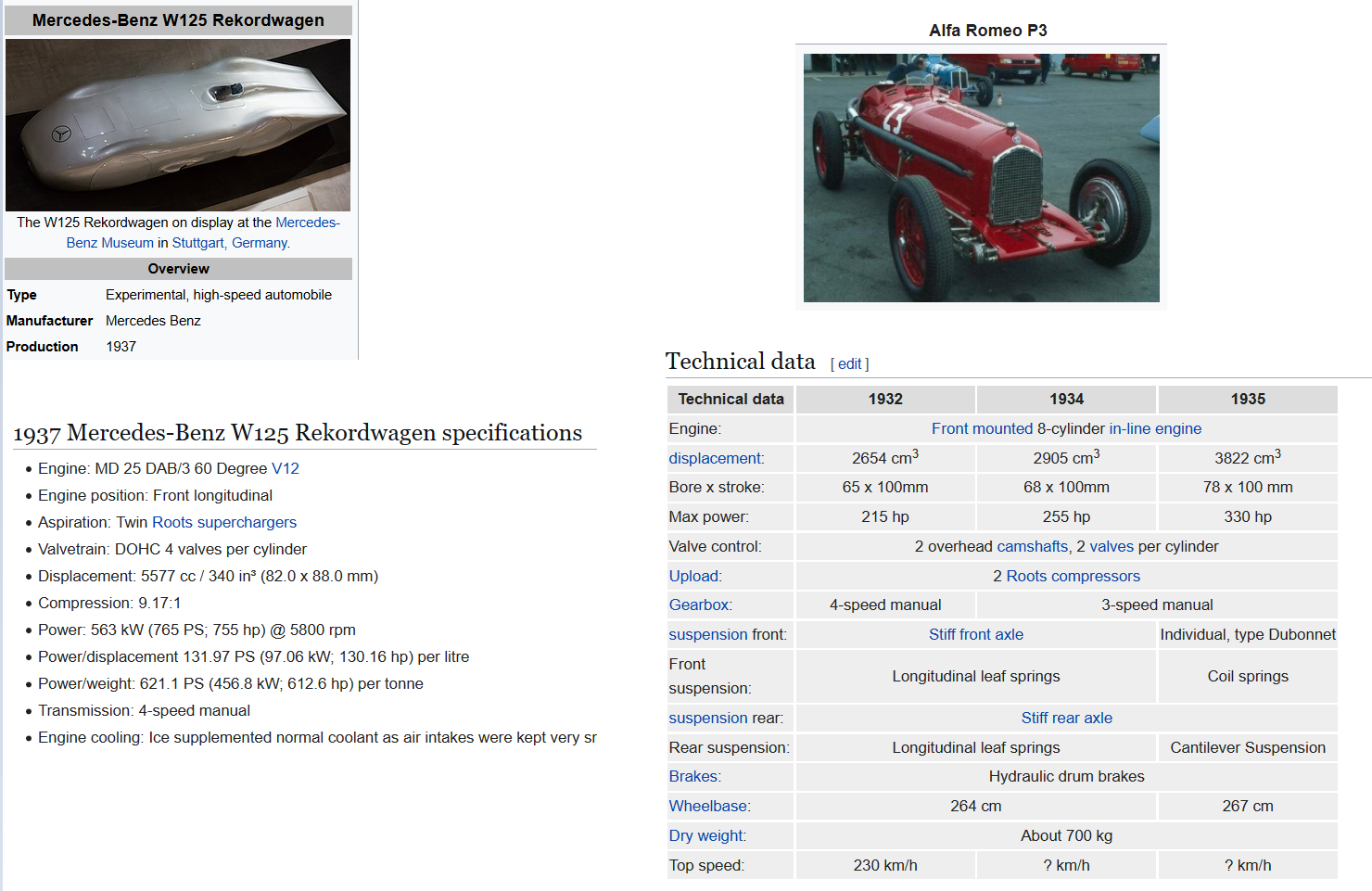This screenshot has height=891, width=1372.
Task: Click the 330 hp power cell
Action: tap(1248, 517)
